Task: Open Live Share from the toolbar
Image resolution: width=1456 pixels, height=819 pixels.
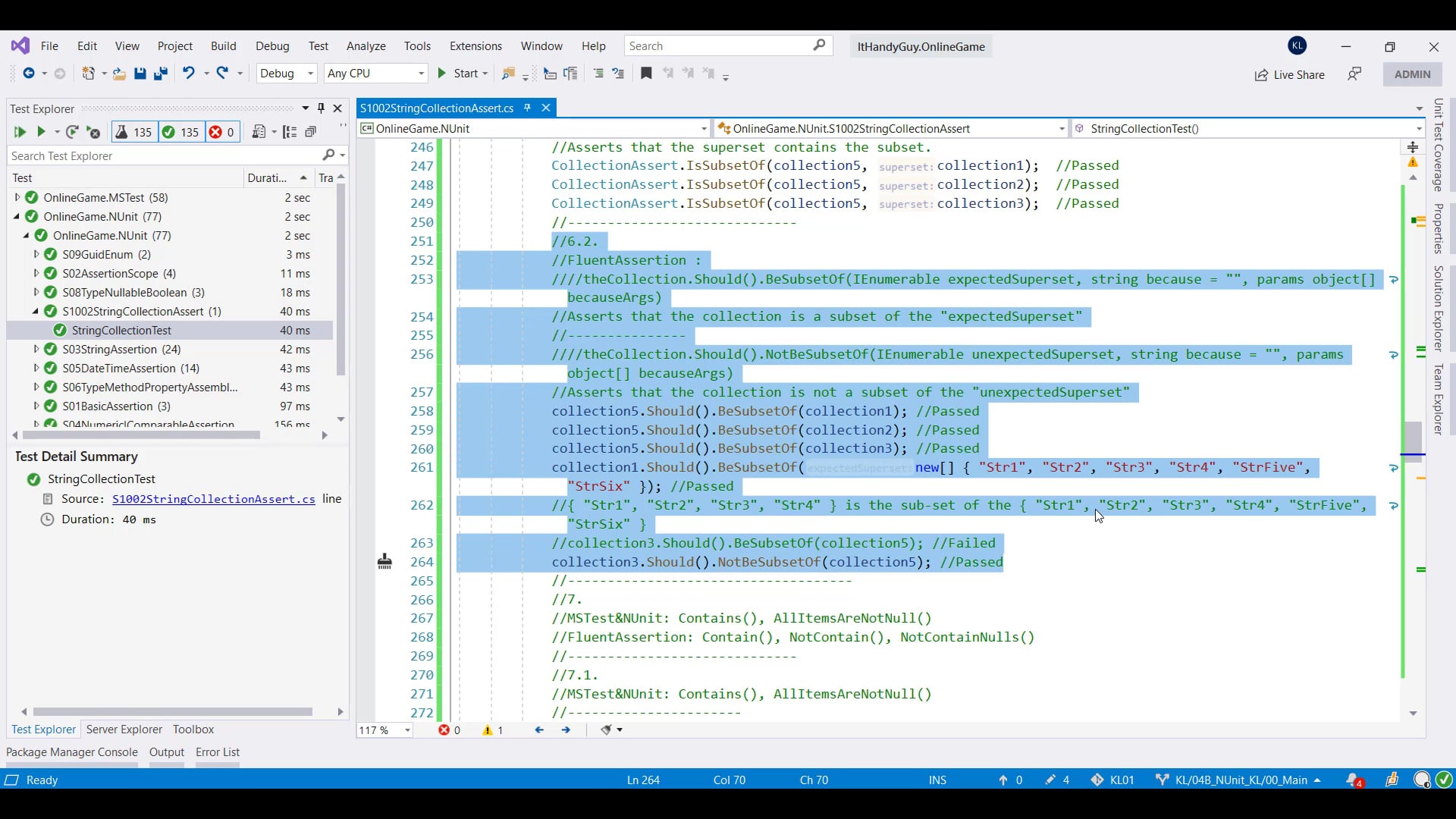Action: pos(1291,75)
